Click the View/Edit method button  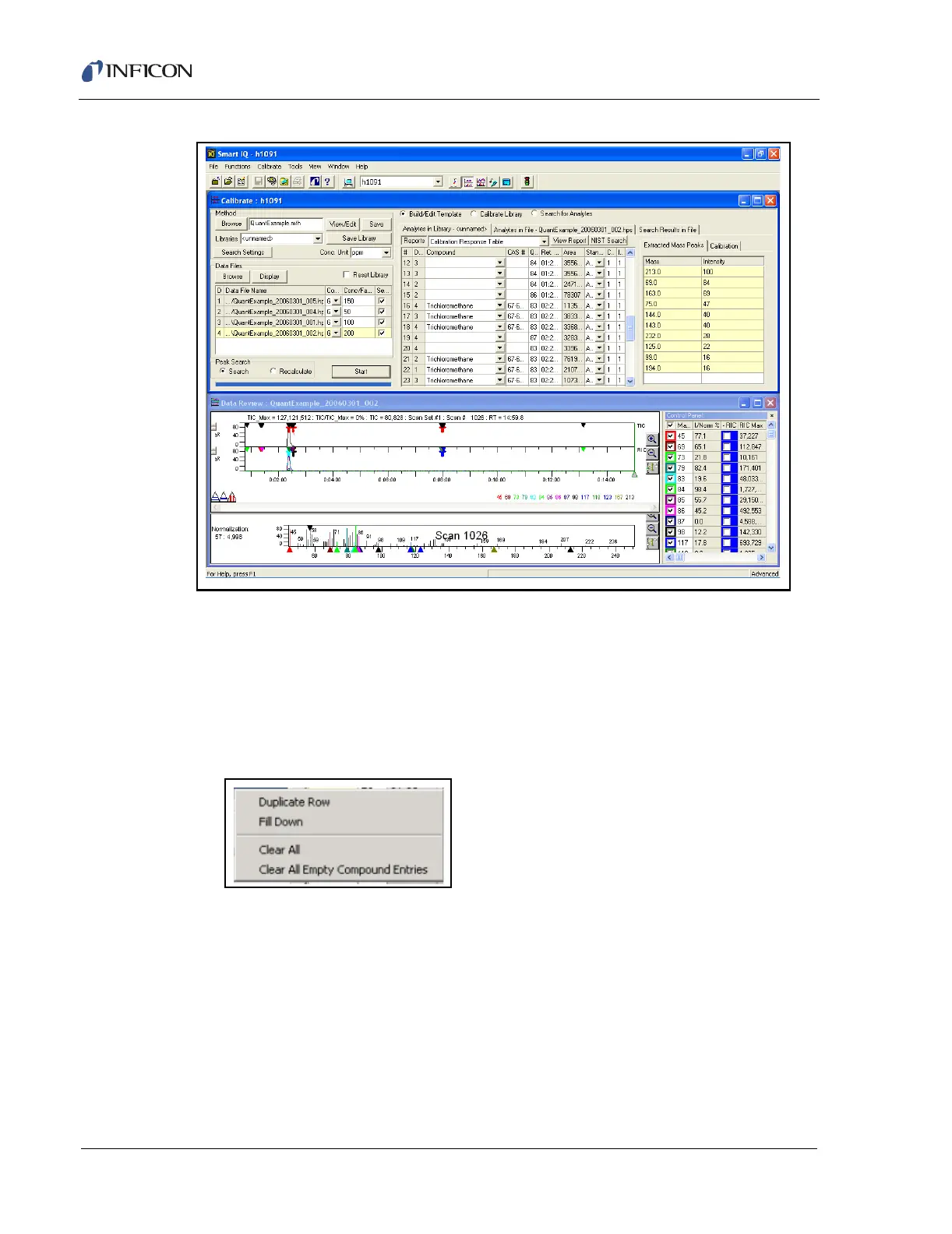tap(343, 224)
